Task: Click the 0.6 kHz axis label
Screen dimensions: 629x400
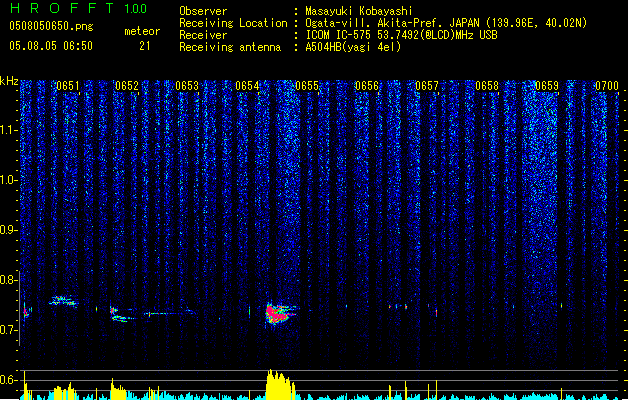Action: click(x=9, y=380)
